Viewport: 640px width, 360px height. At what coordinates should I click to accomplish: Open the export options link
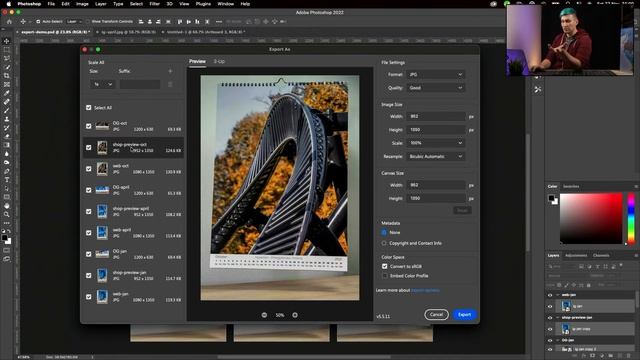point(425,290)
